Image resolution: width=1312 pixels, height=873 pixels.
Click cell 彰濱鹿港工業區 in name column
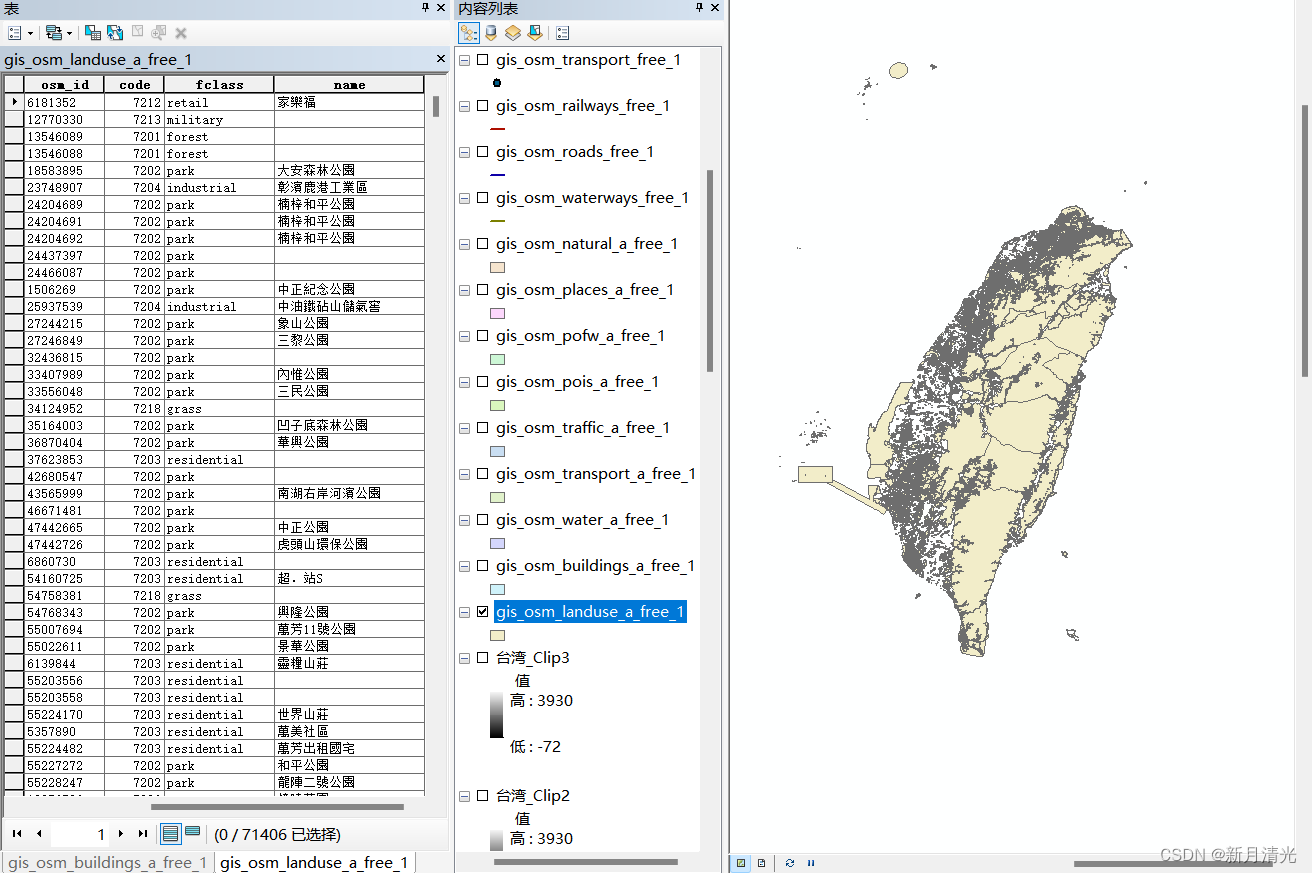point(349,187)
